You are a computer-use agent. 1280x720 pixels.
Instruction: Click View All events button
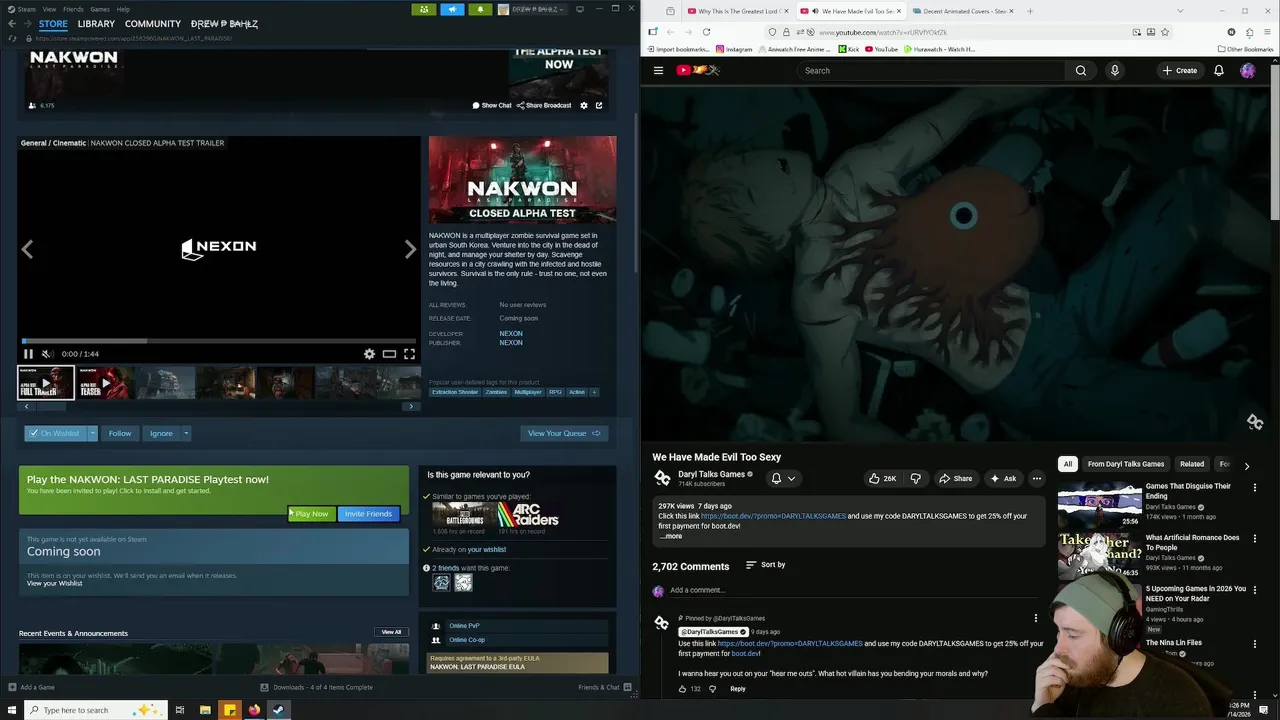coord(391,632)
